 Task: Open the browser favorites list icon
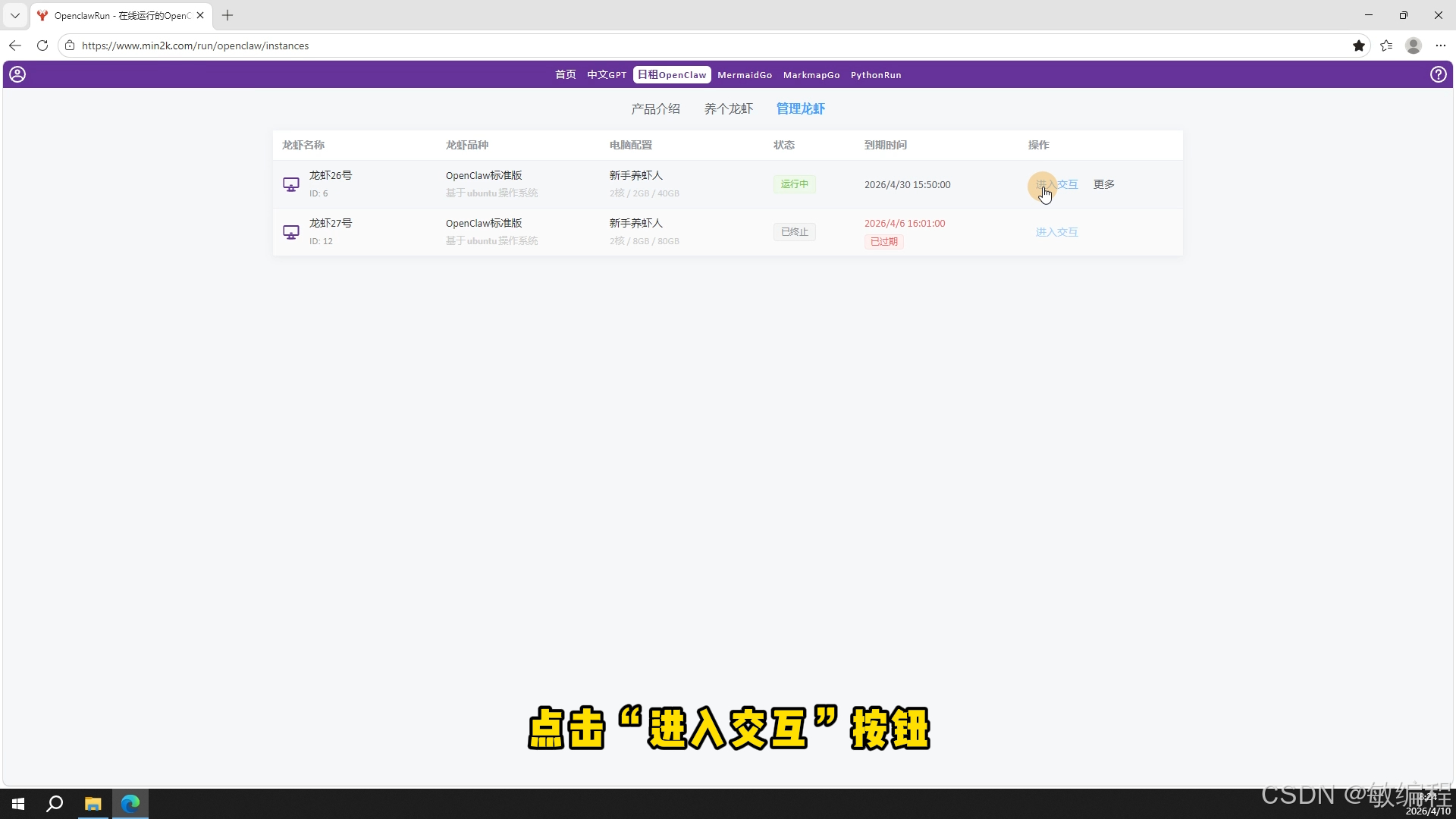(x=1386, y=45)
